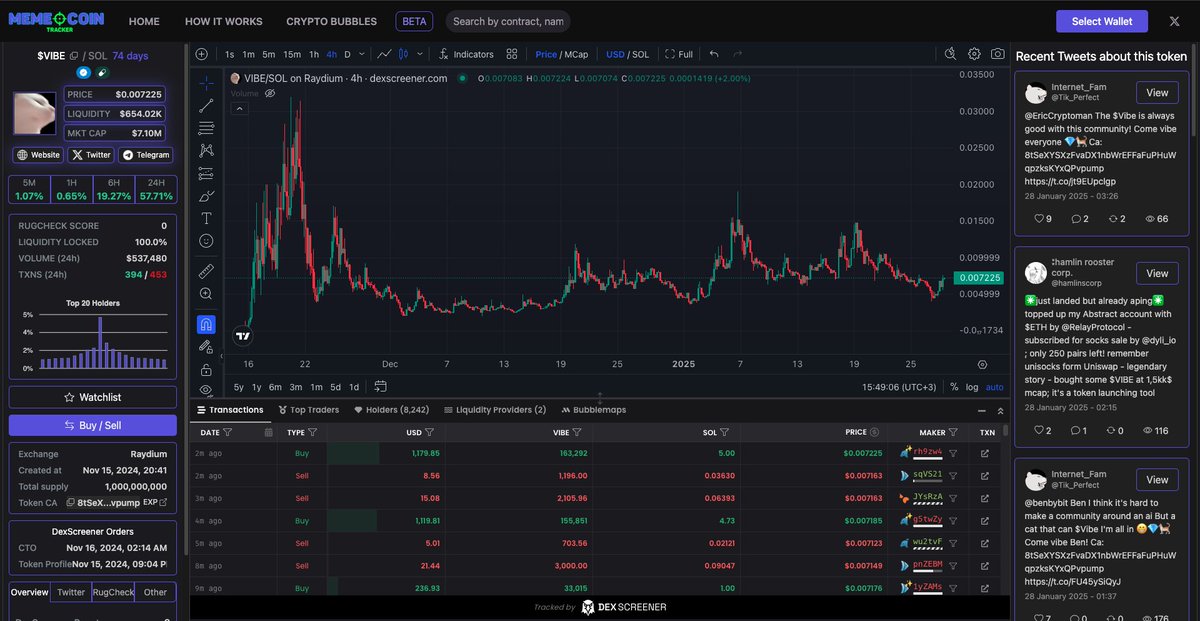Viewport: 1200px width, 621px height.
Task: Expand the chart style dropdown arrow
Action: coord(420,54)
